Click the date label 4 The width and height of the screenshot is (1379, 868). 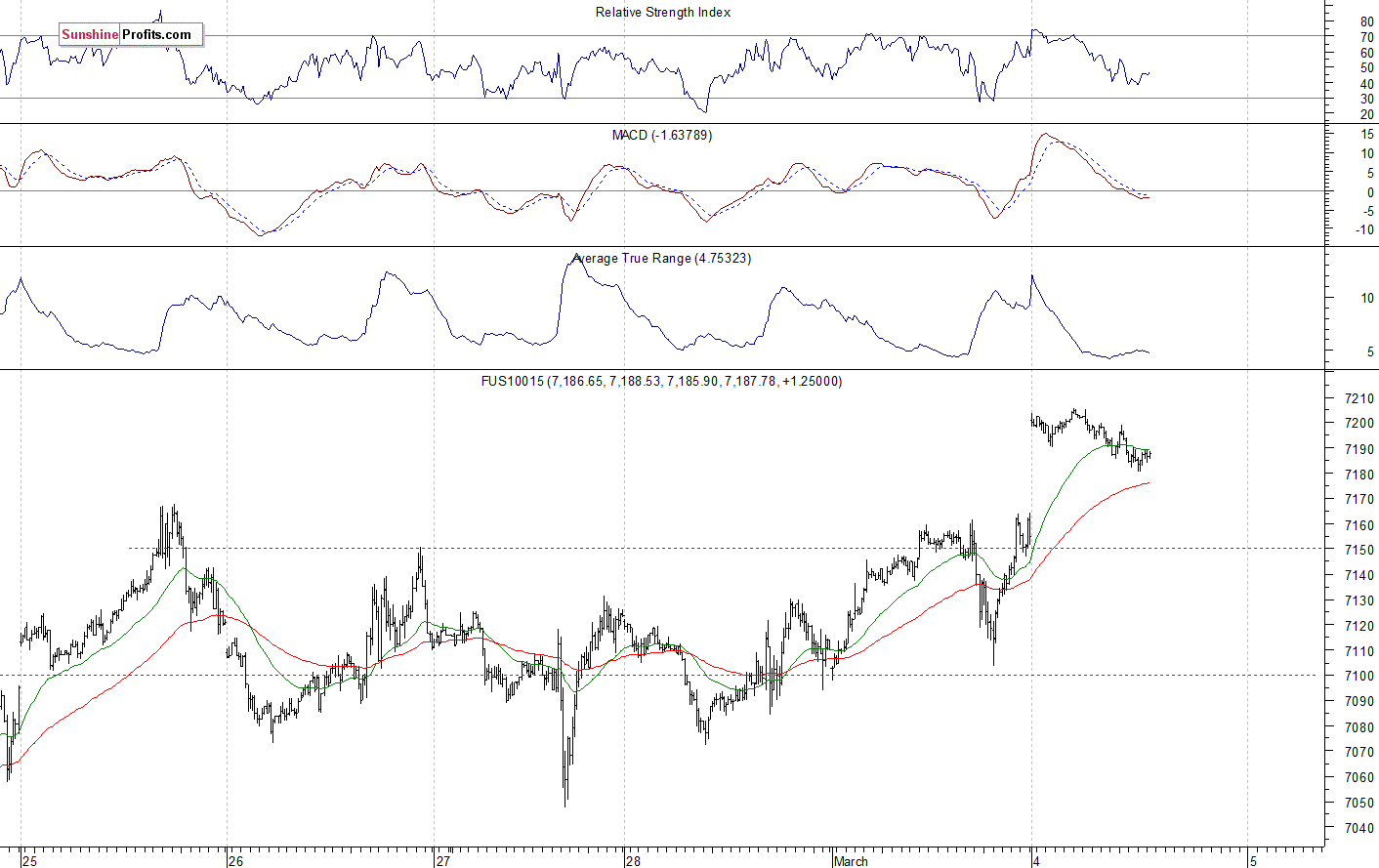click(x=1037, y=861)
